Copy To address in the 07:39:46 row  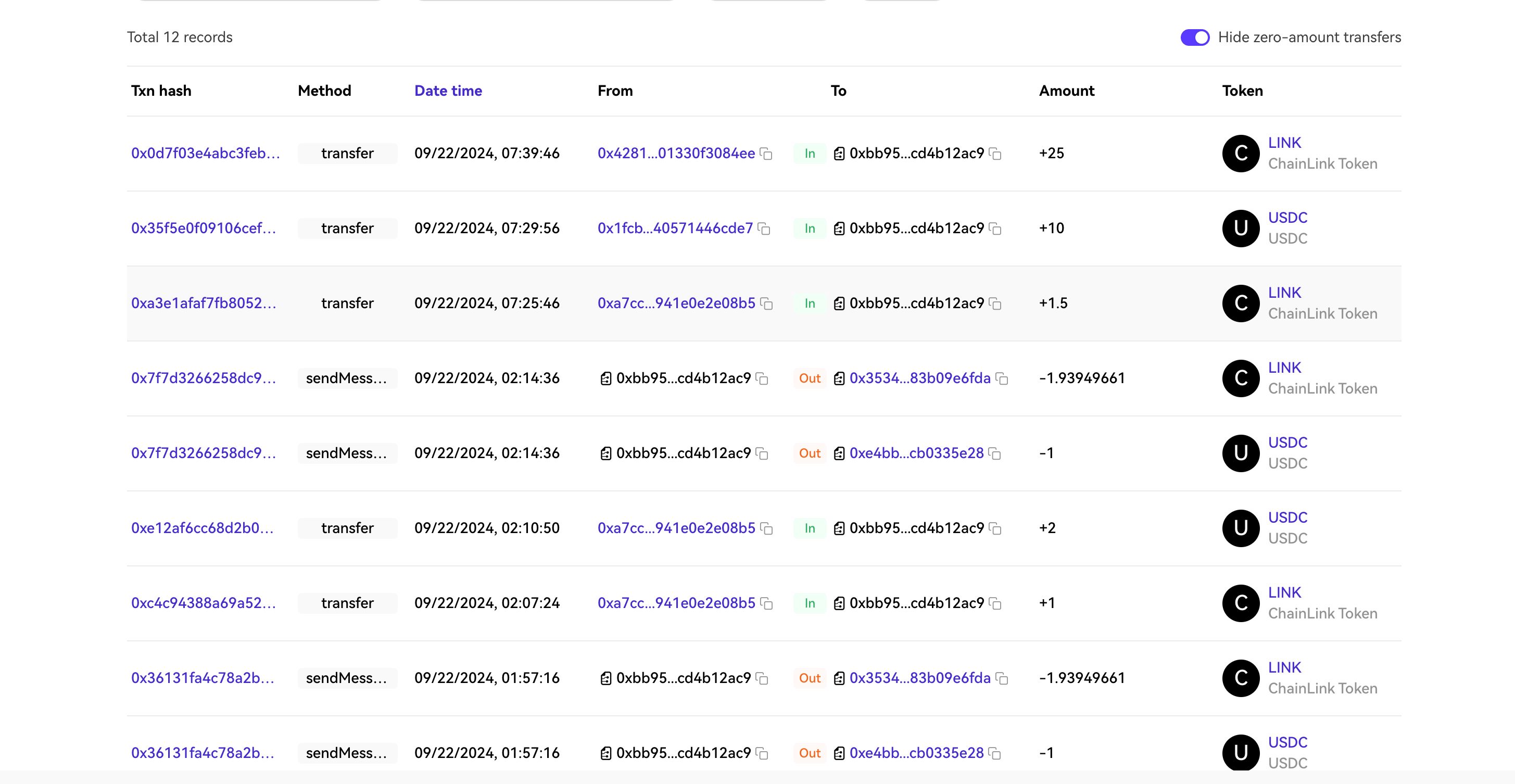995,154
